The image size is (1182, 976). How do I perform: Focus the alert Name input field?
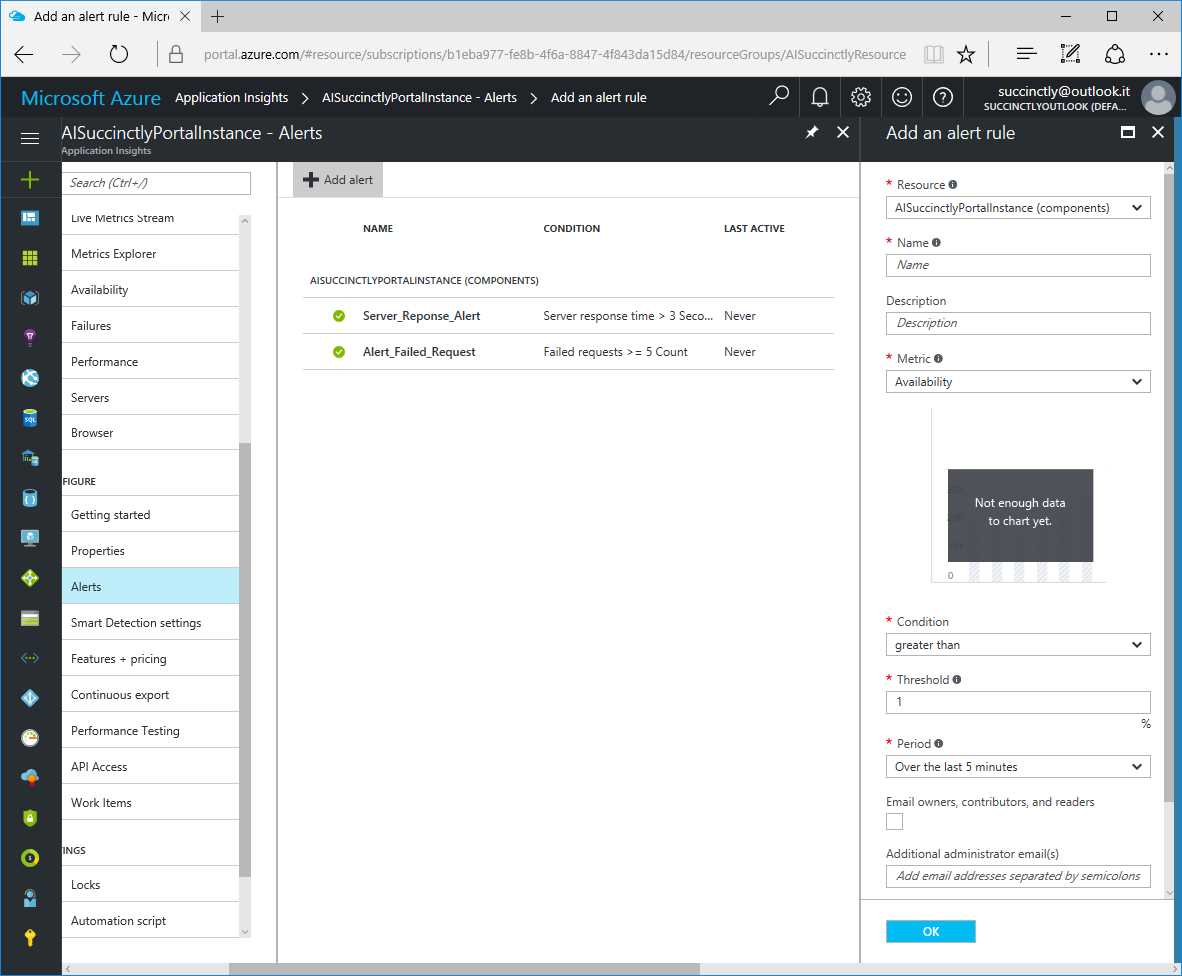(1018, 265)
